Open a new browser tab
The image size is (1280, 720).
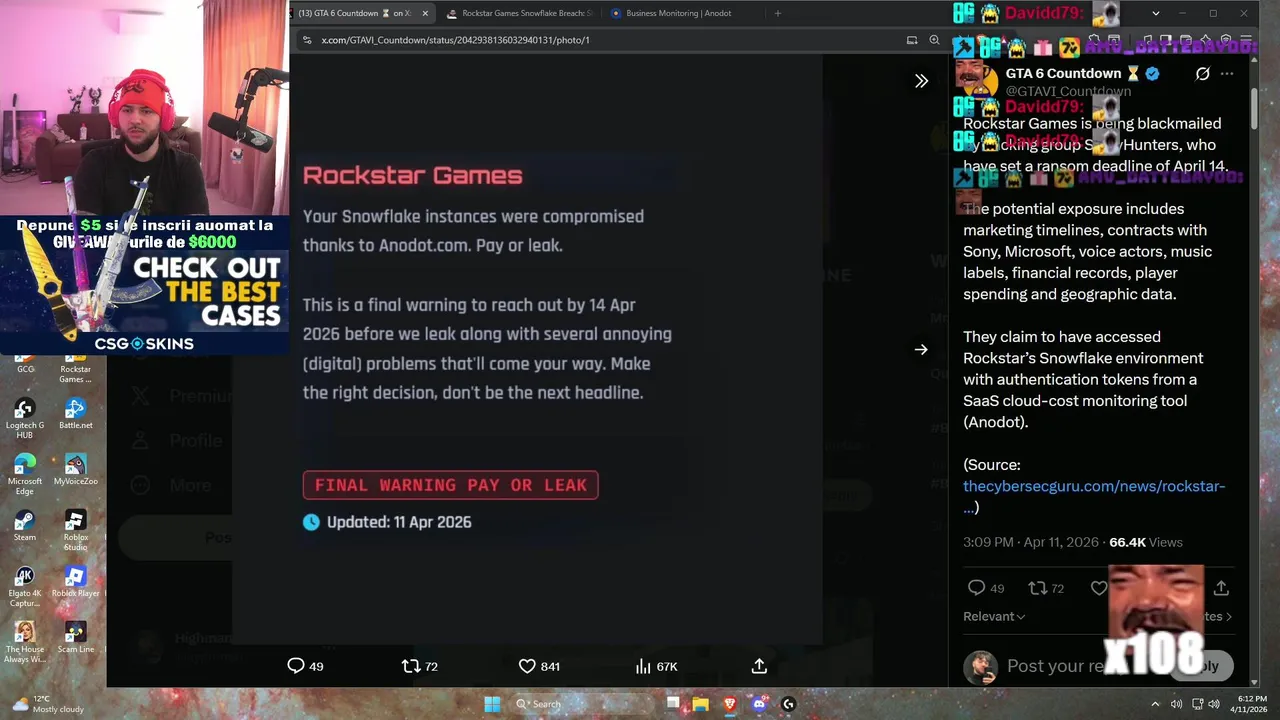coord(778,13)
